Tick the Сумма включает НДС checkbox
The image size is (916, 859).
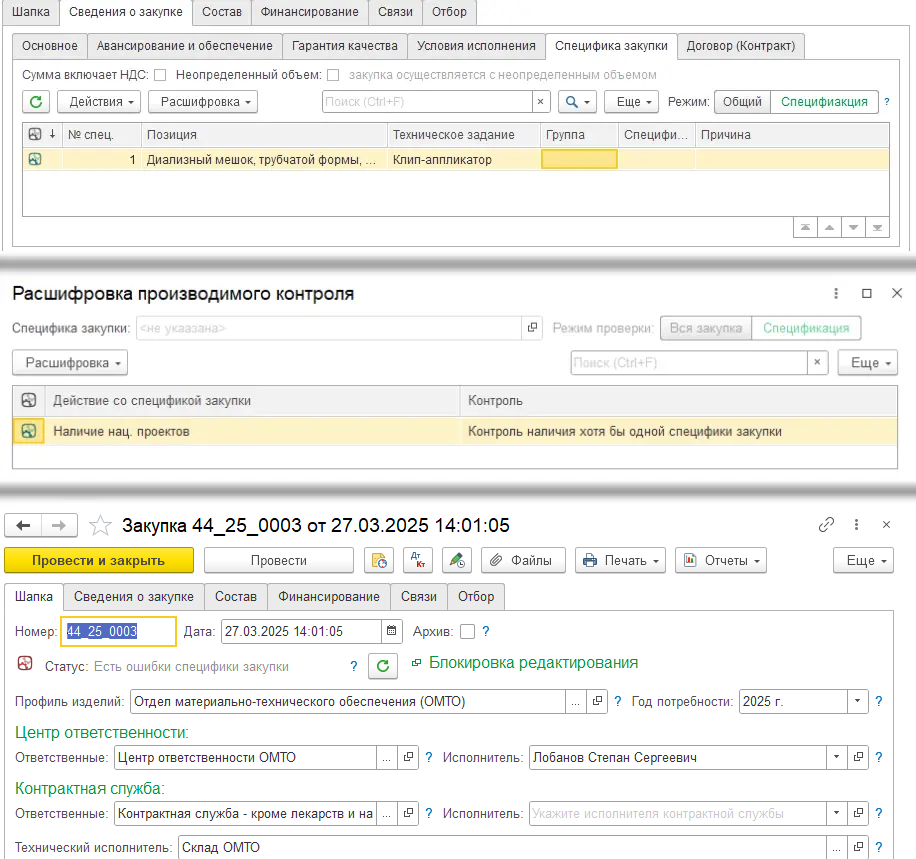click(x=160, y=75)
